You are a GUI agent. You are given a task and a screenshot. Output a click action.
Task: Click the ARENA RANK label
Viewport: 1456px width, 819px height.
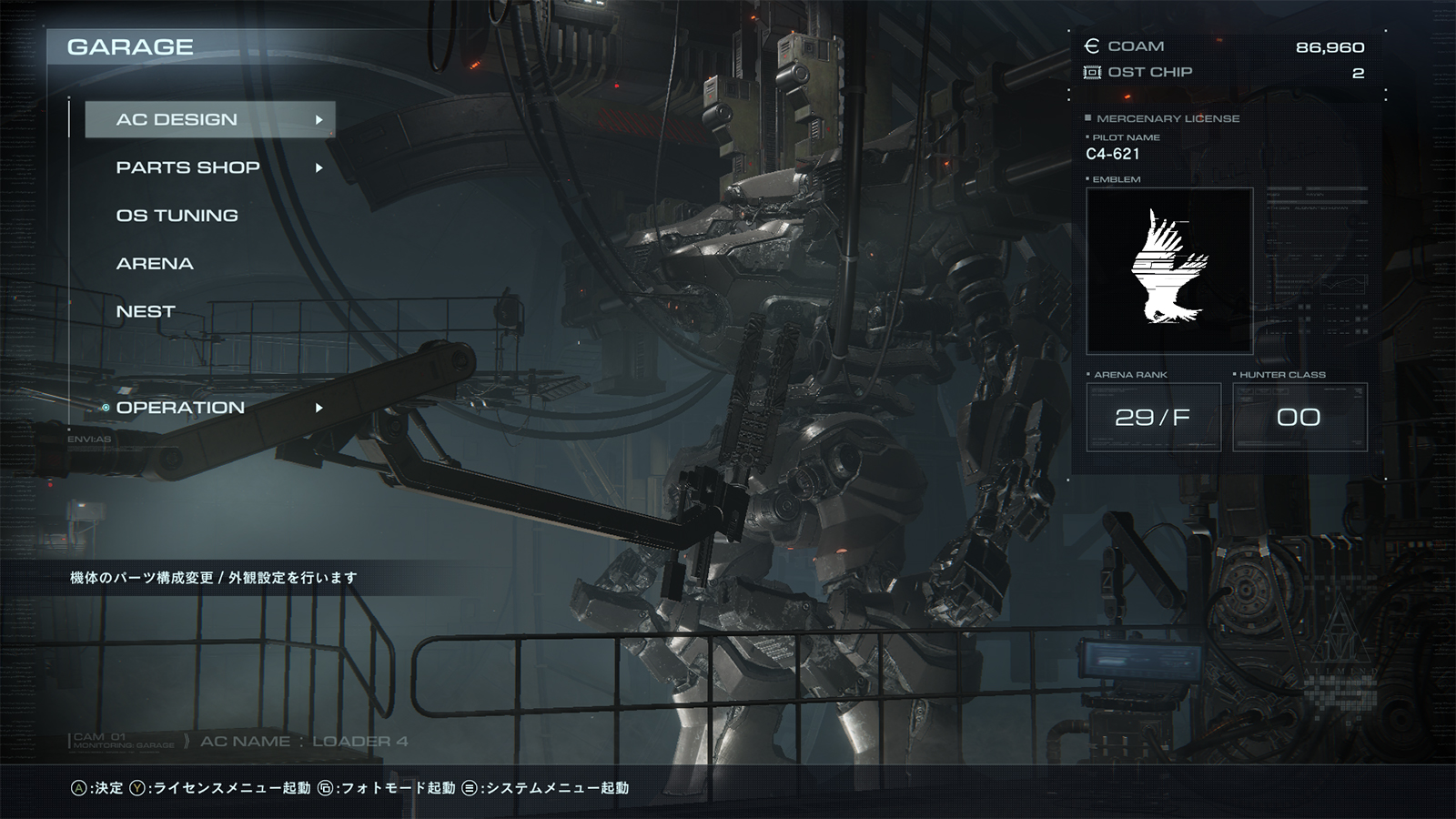[x=1130, y=375]
